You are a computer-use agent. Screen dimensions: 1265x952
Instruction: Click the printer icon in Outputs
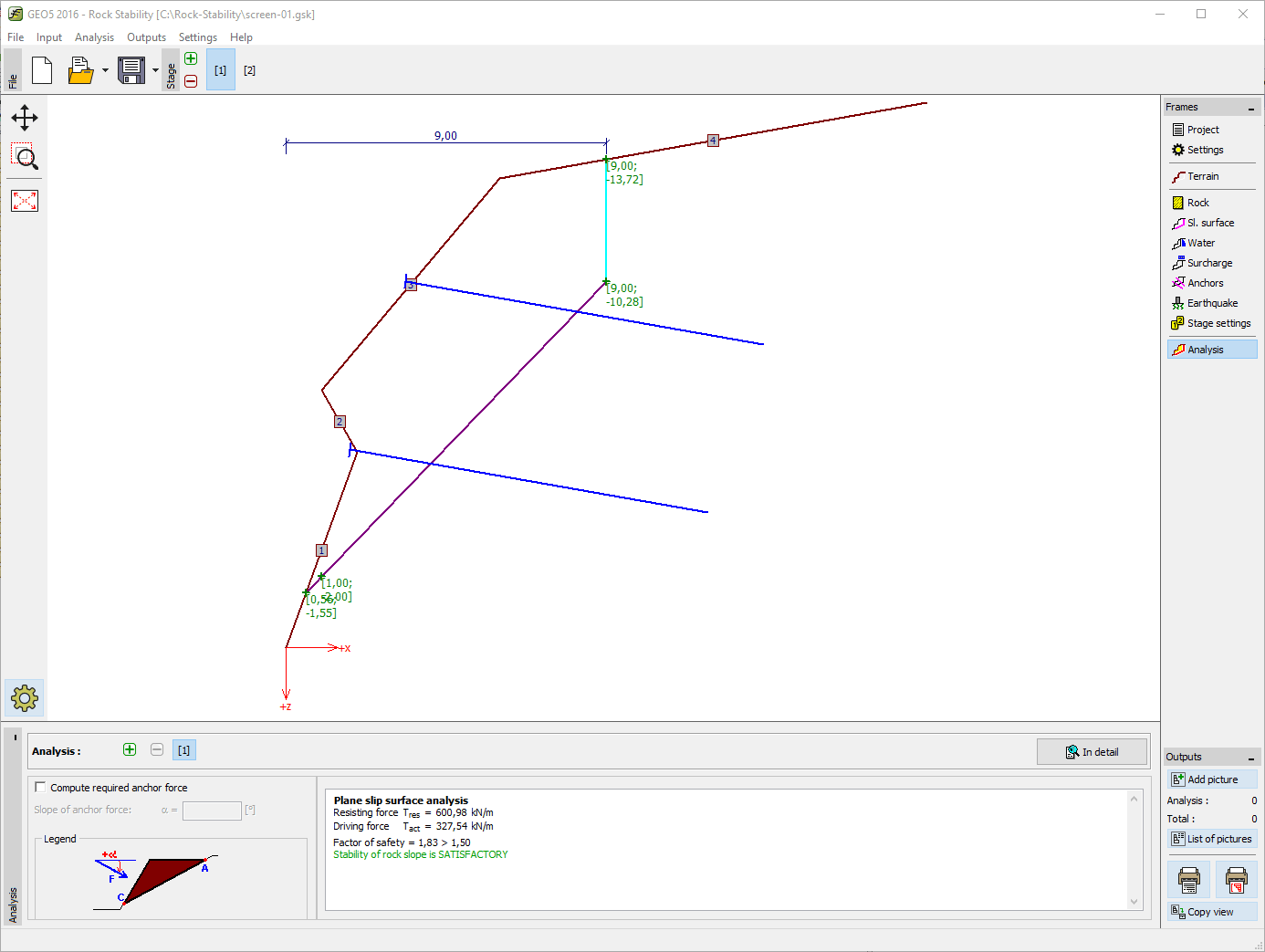click(1188, 880)
